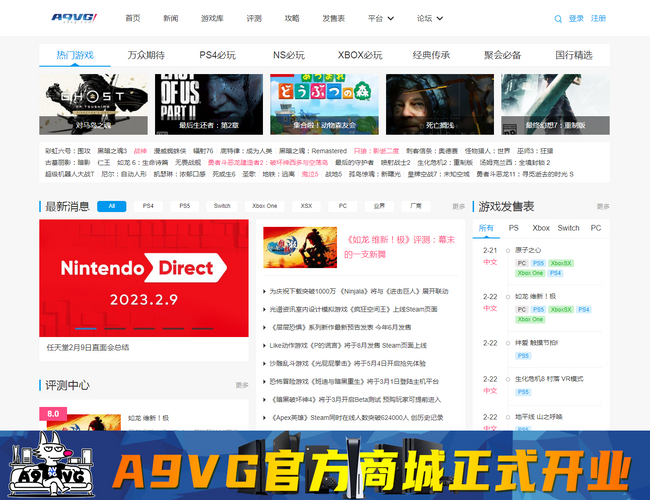Expand the 平台 dropdown in navigation
650x500 pixels.
(380, 18)
